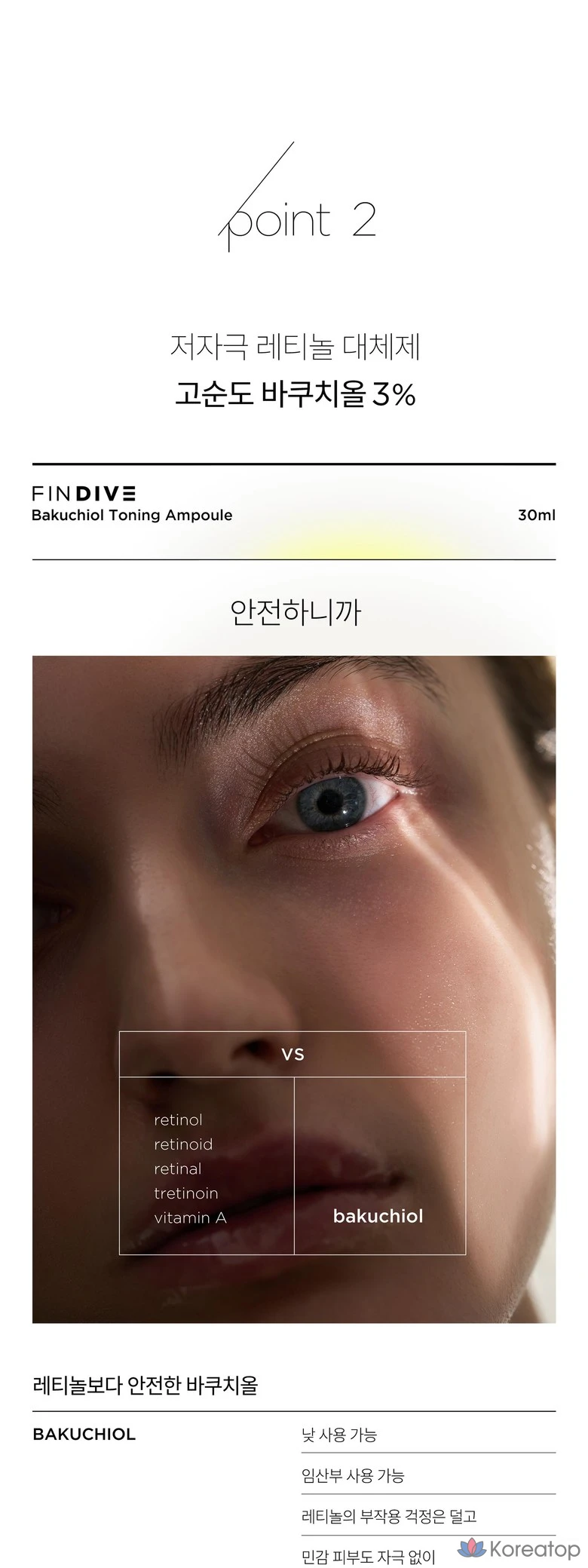Click the Koreatop lotus logo icon
Screen dimensions: 588x1568
(x=472, y=1548)
